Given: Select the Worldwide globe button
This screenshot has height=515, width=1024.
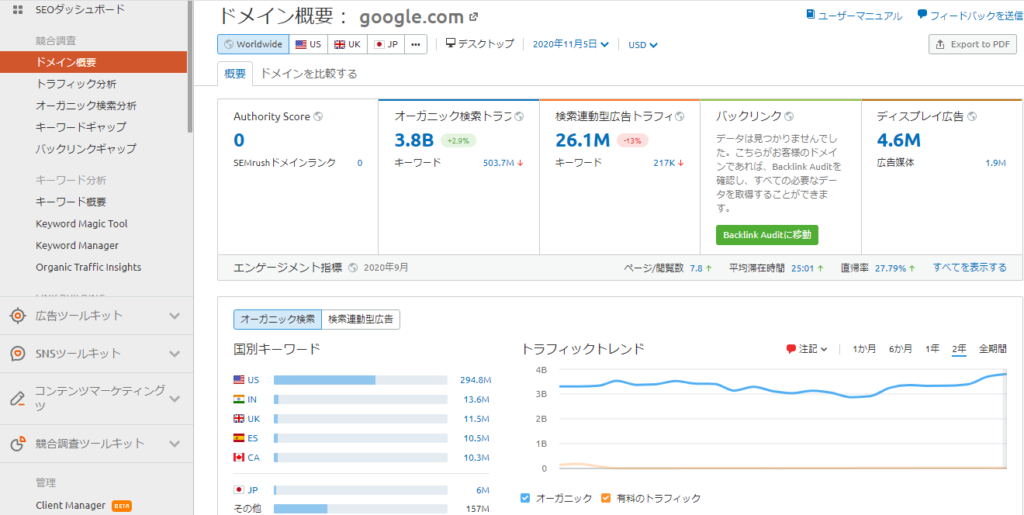Looking at the screenshot, I should click(x=253, y=44).
